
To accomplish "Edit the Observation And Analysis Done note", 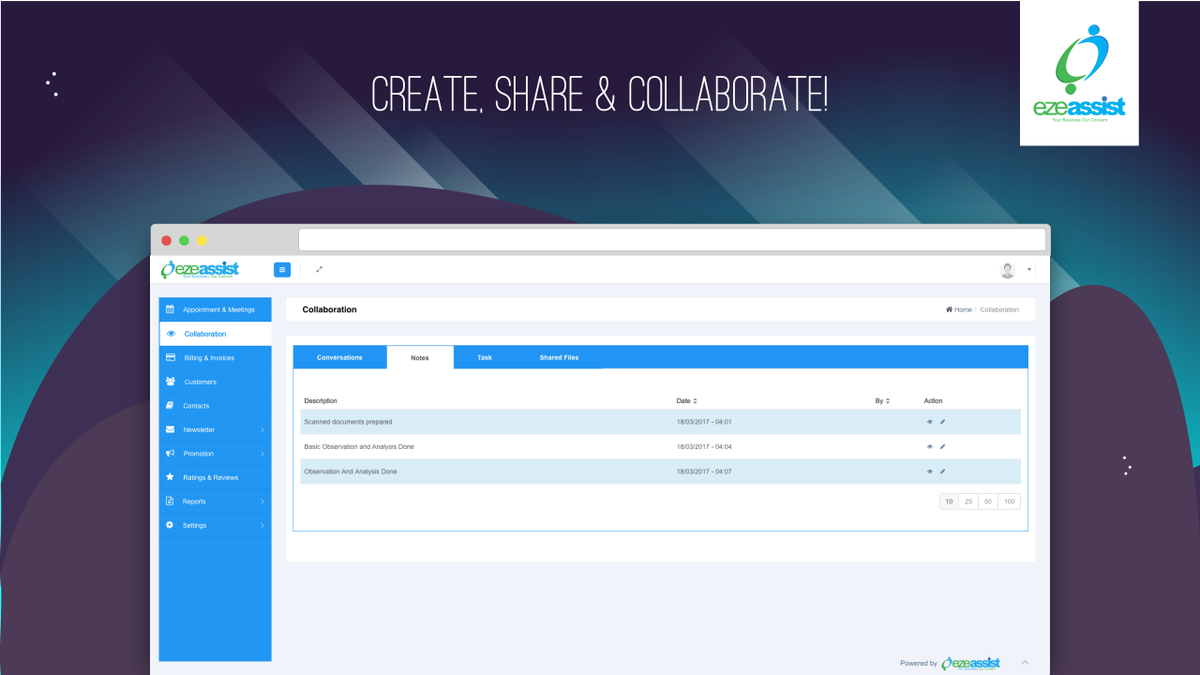I will tap(942, 471).
